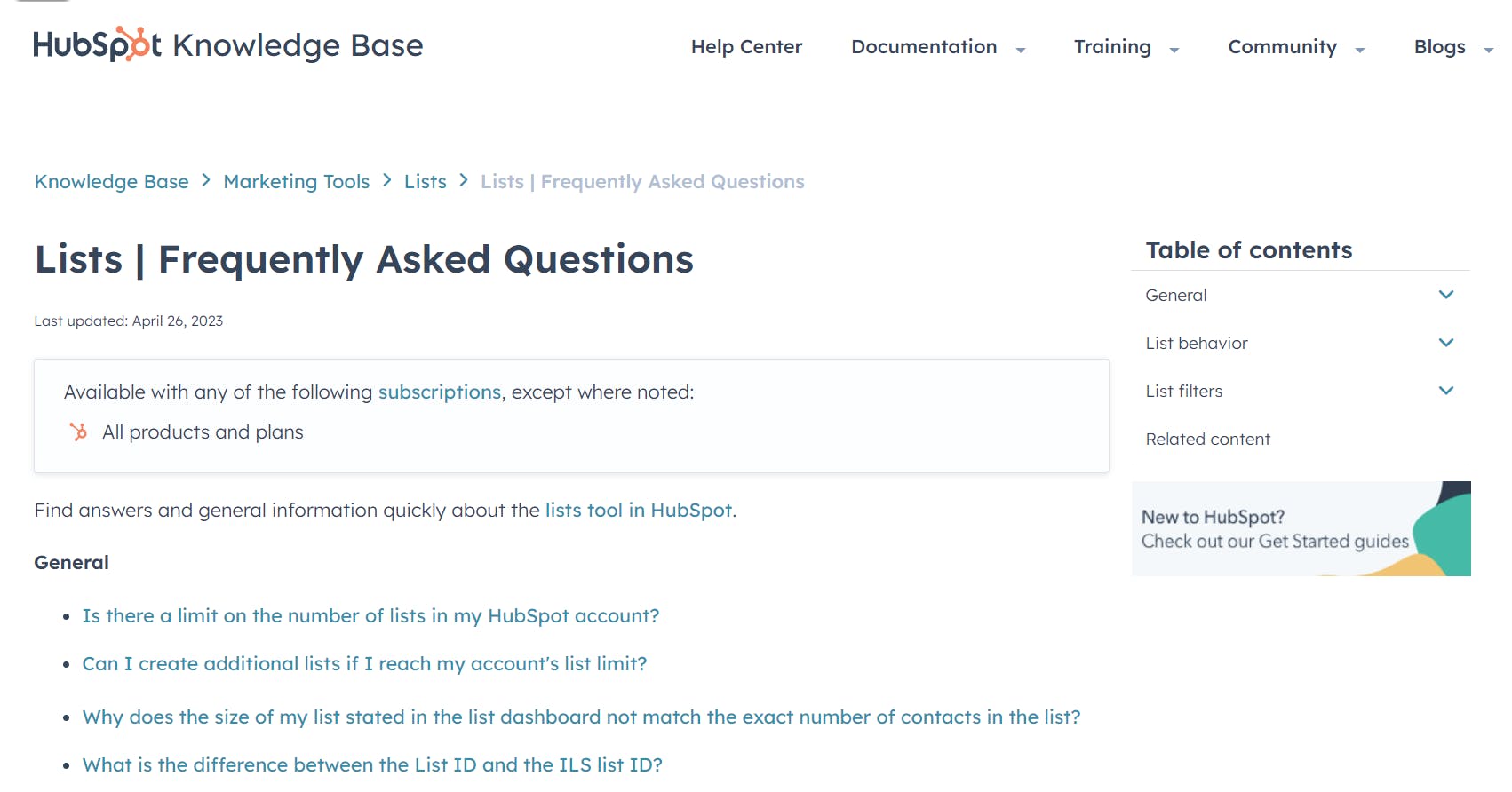Open the Help Center menu item
Viewport: 1512px width, 792px height.
pos(746,47)
